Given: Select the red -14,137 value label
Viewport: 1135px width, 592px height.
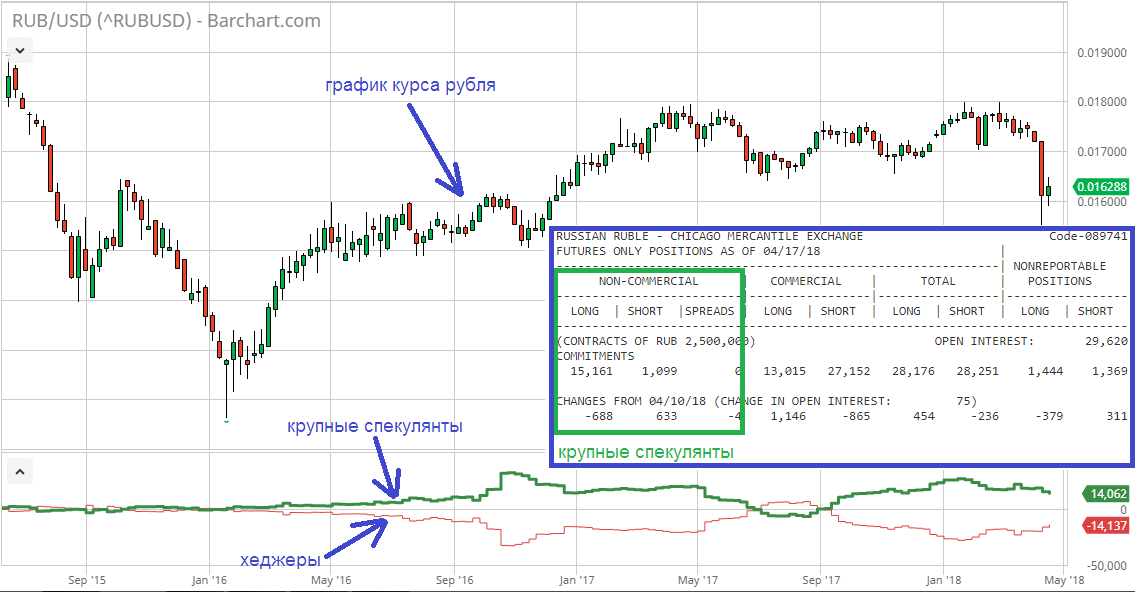Looking at the screenshot, I should 1105,525.
